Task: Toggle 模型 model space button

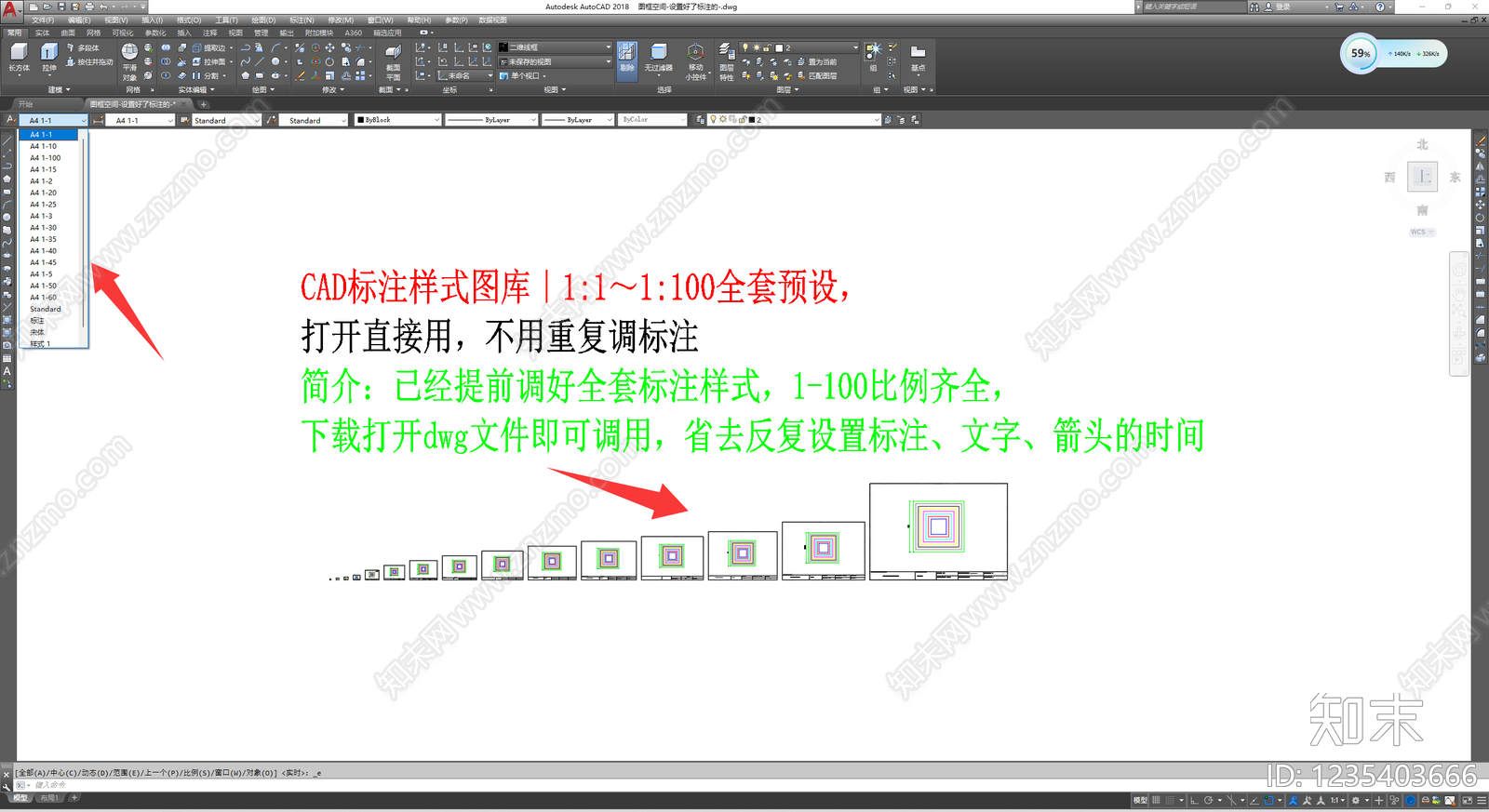Action: (x=1140, y=800)
